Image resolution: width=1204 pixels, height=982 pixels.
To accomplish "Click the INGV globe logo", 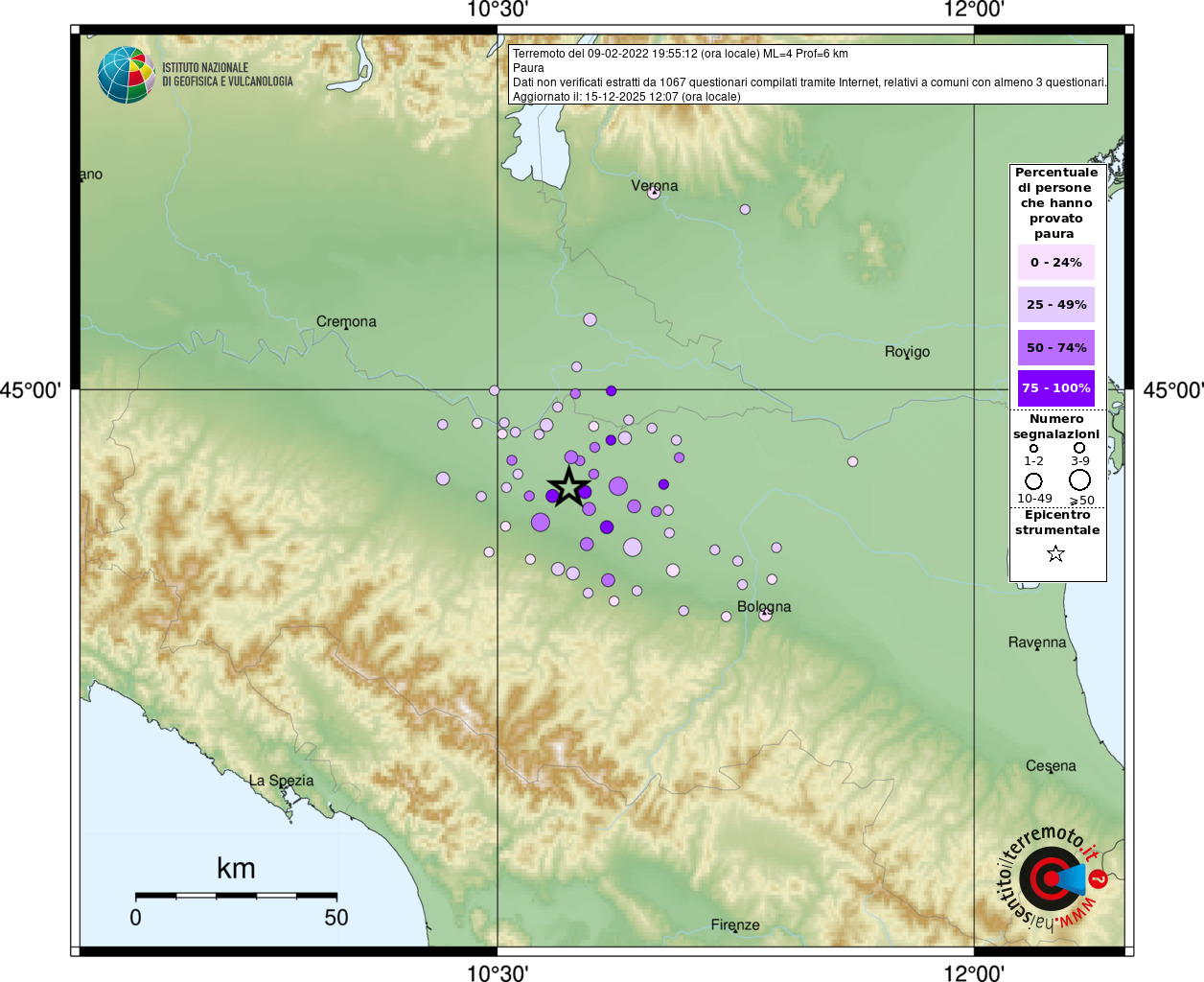I will (126, 75).
